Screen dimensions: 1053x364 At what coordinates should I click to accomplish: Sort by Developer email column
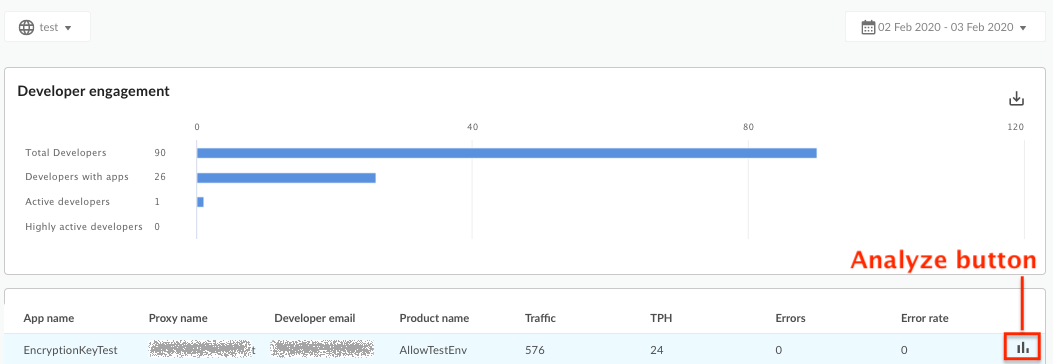315,318
